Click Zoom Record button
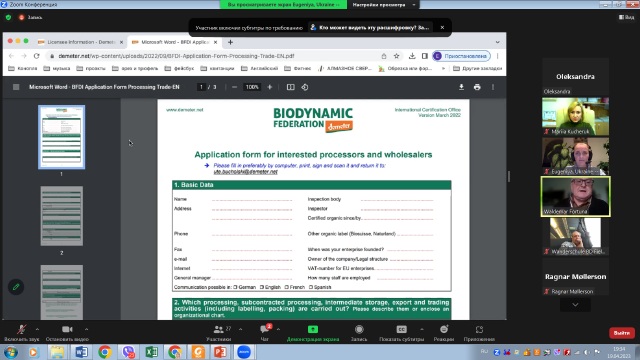Screen dimensions: 640x360 [359, 329]
